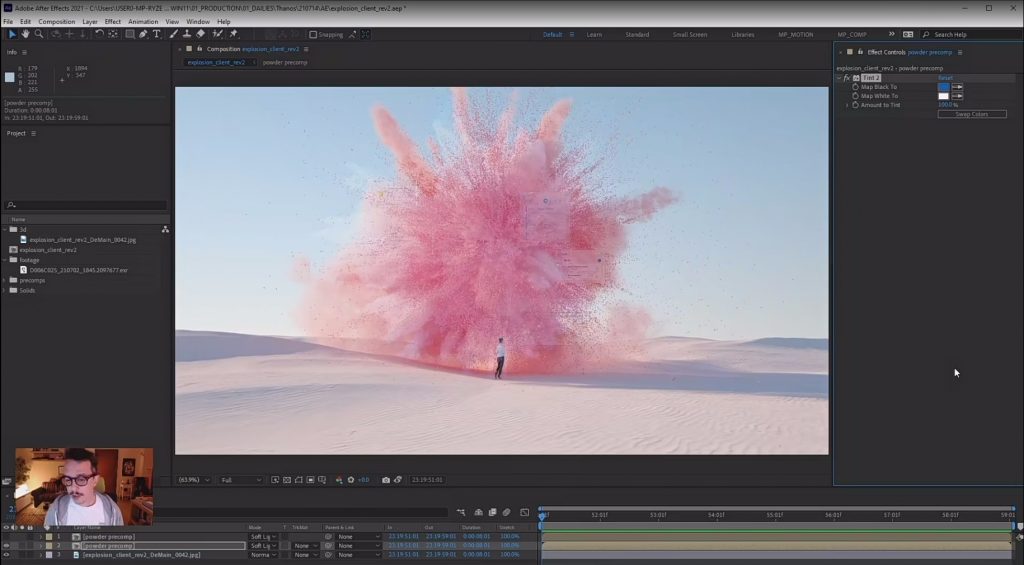Screen dimensions: 1024x565
Task: Open blend mode dropdown for layer 1
Action: [x=264, y=537]
